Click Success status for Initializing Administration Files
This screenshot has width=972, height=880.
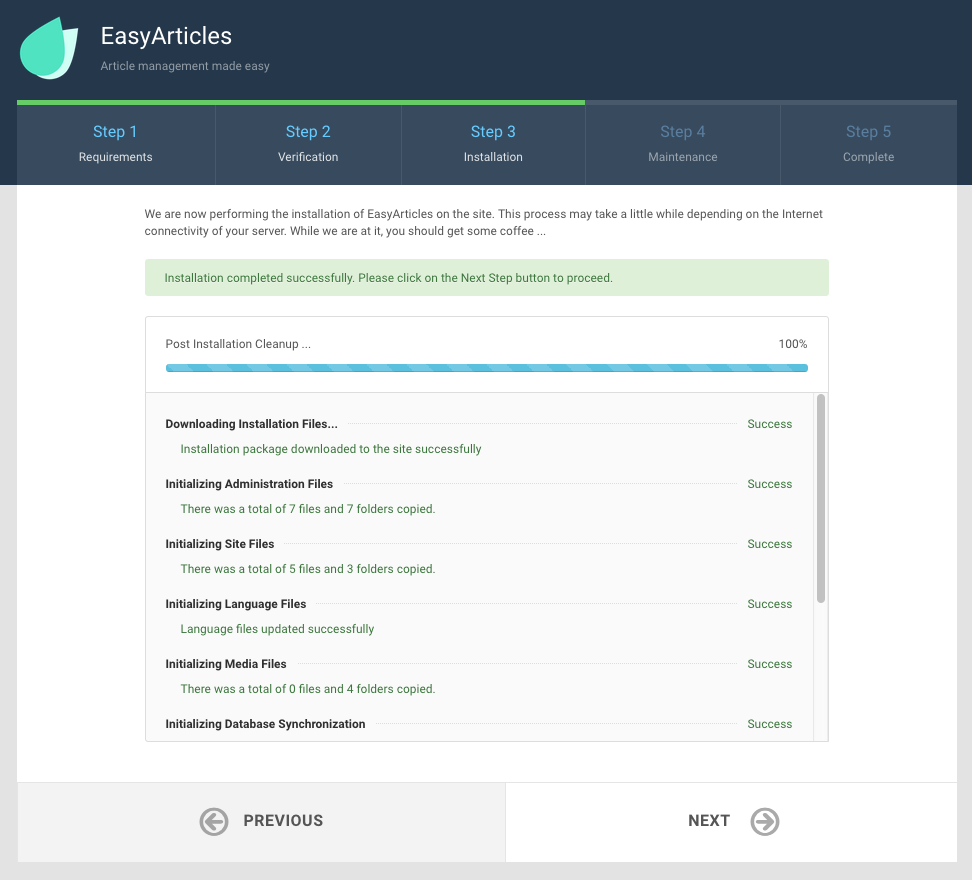(769, 484)
